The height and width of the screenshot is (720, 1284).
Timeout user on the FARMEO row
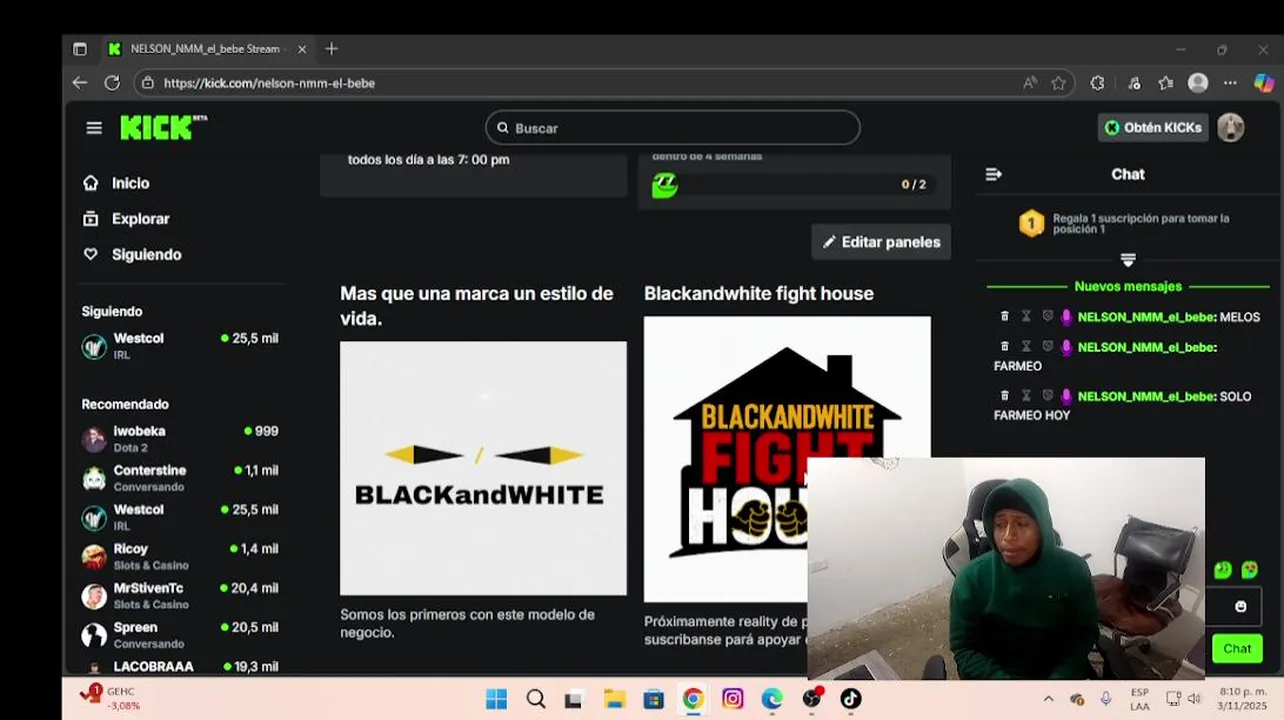[x=1026, y=346]
